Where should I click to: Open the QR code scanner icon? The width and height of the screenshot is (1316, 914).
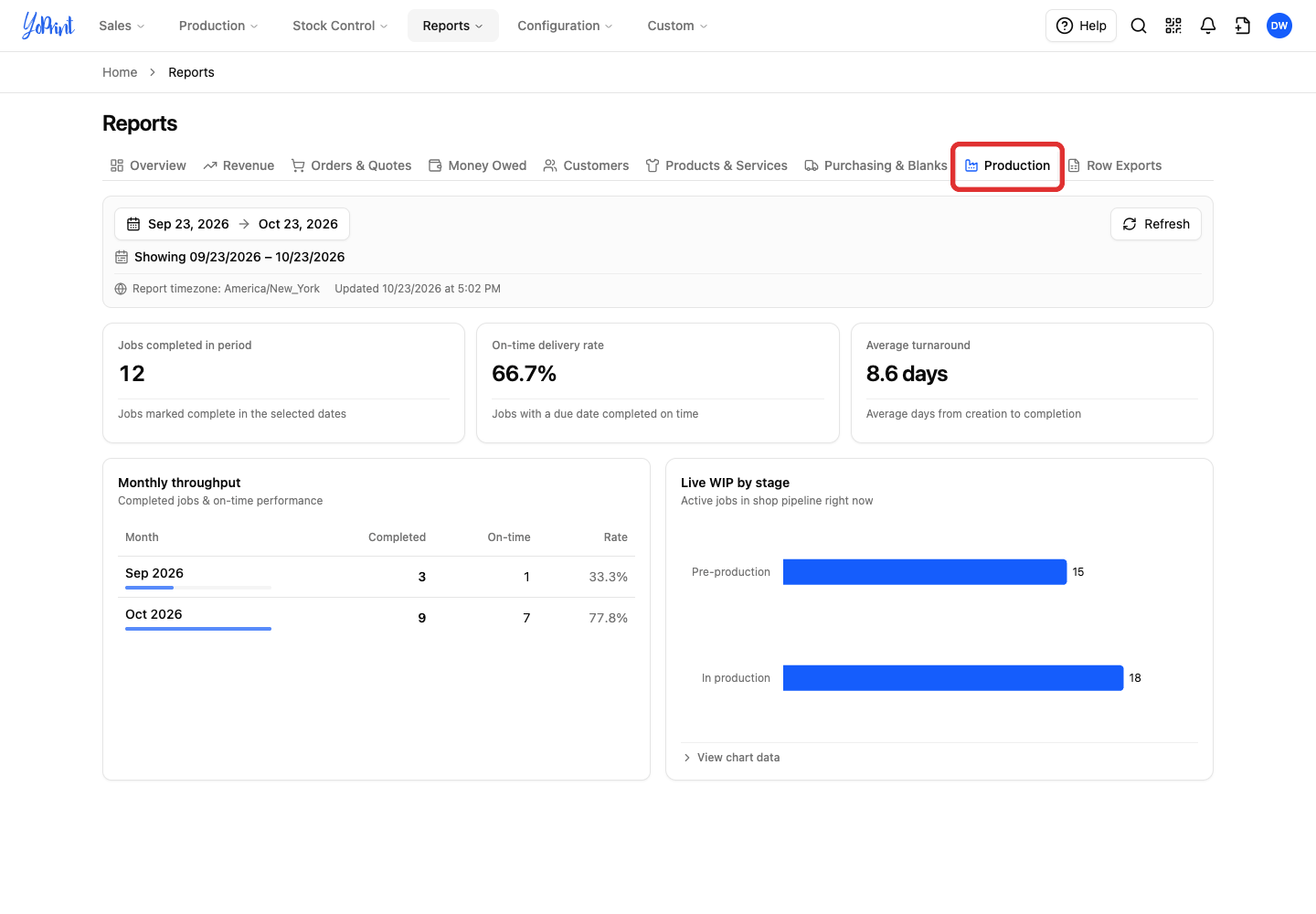(x=1173, y=26)
